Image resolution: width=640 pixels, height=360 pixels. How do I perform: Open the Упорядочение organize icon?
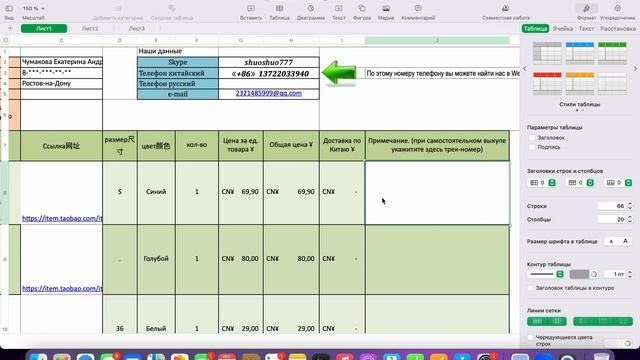[x=618, y=9]
